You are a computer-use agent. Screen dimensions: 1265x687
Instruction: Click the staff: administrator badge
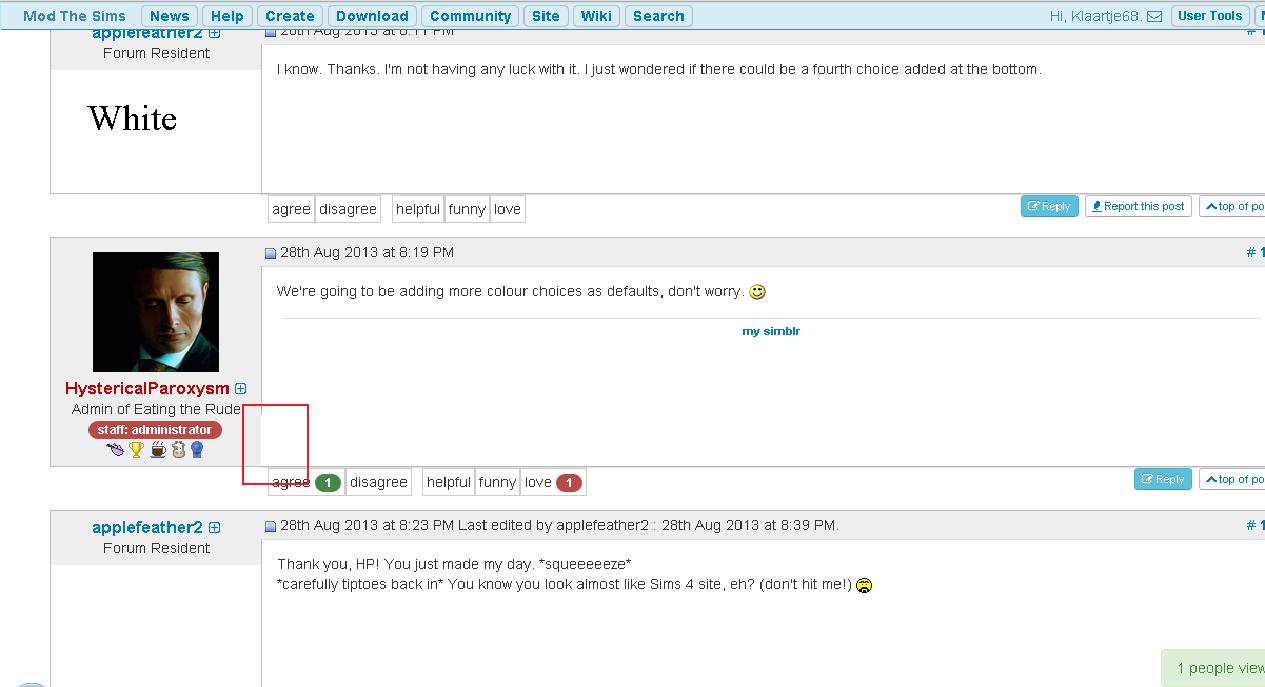point(156,429)
